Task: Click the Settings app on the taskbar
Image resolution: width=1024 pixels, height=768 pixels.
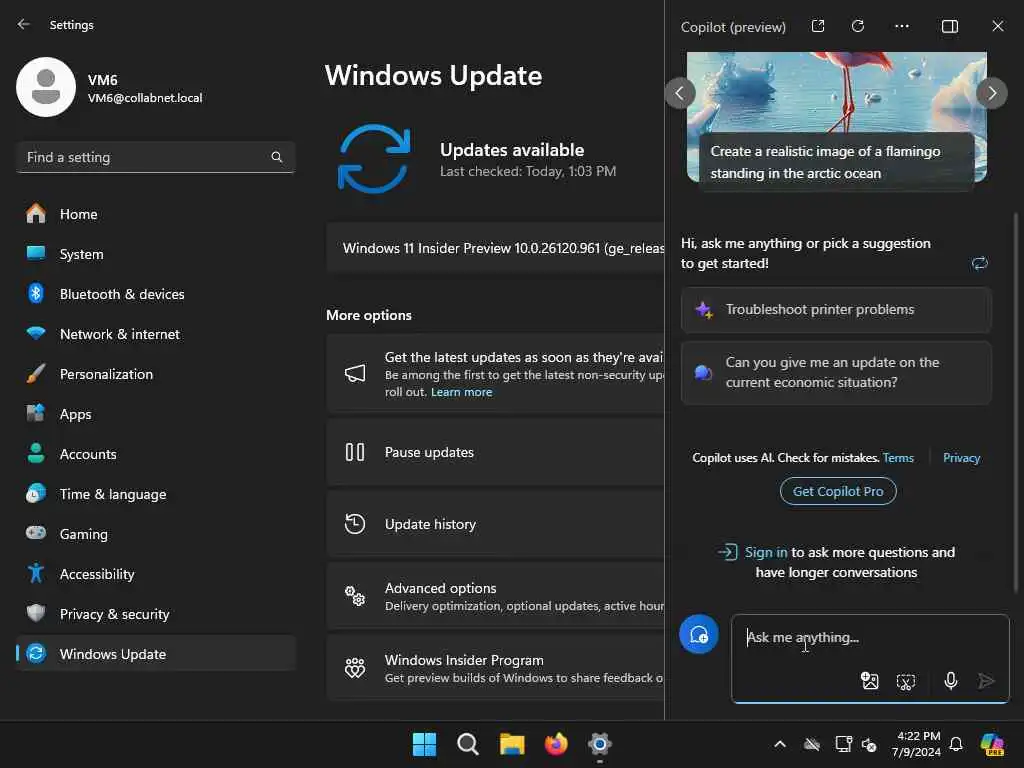Action: tap(599, 744)
